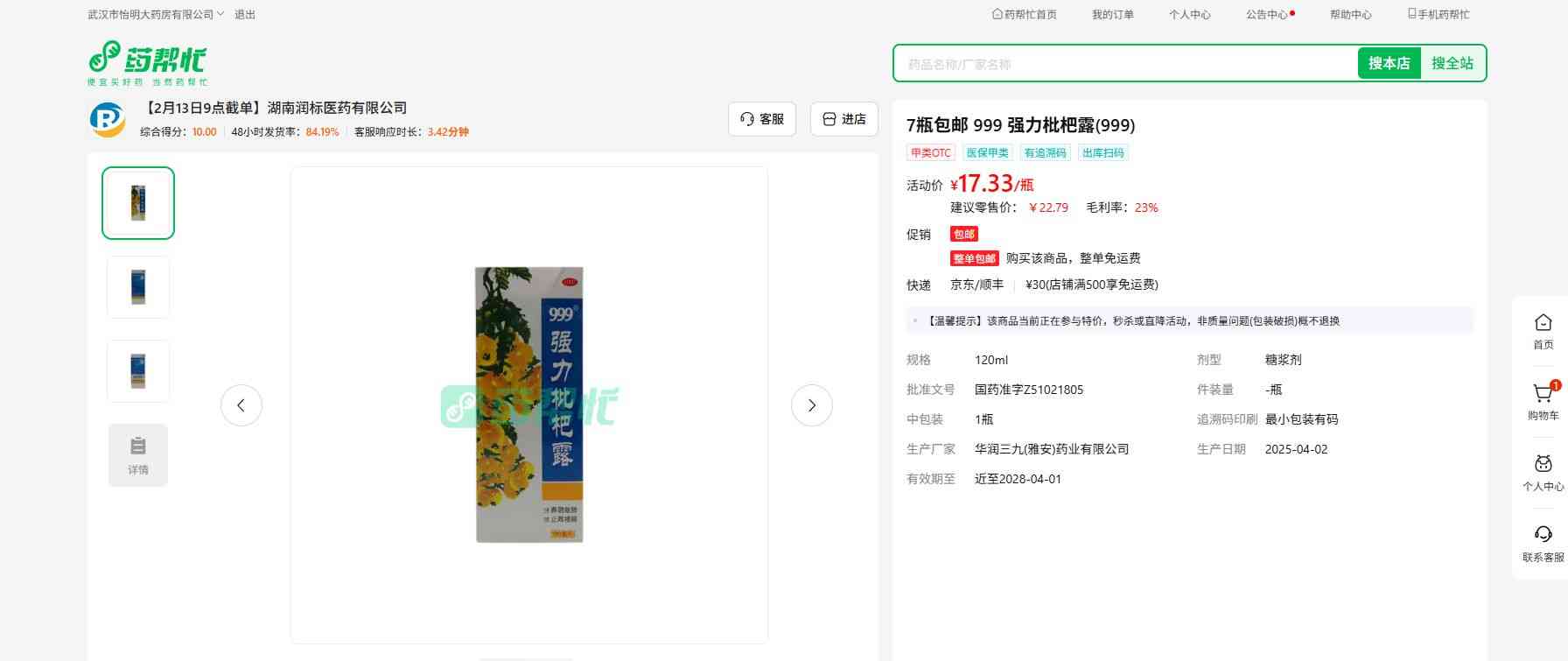Click the 药帮忙 logo
Viewport: 1568px width, 661px height.
coord(147,62)
